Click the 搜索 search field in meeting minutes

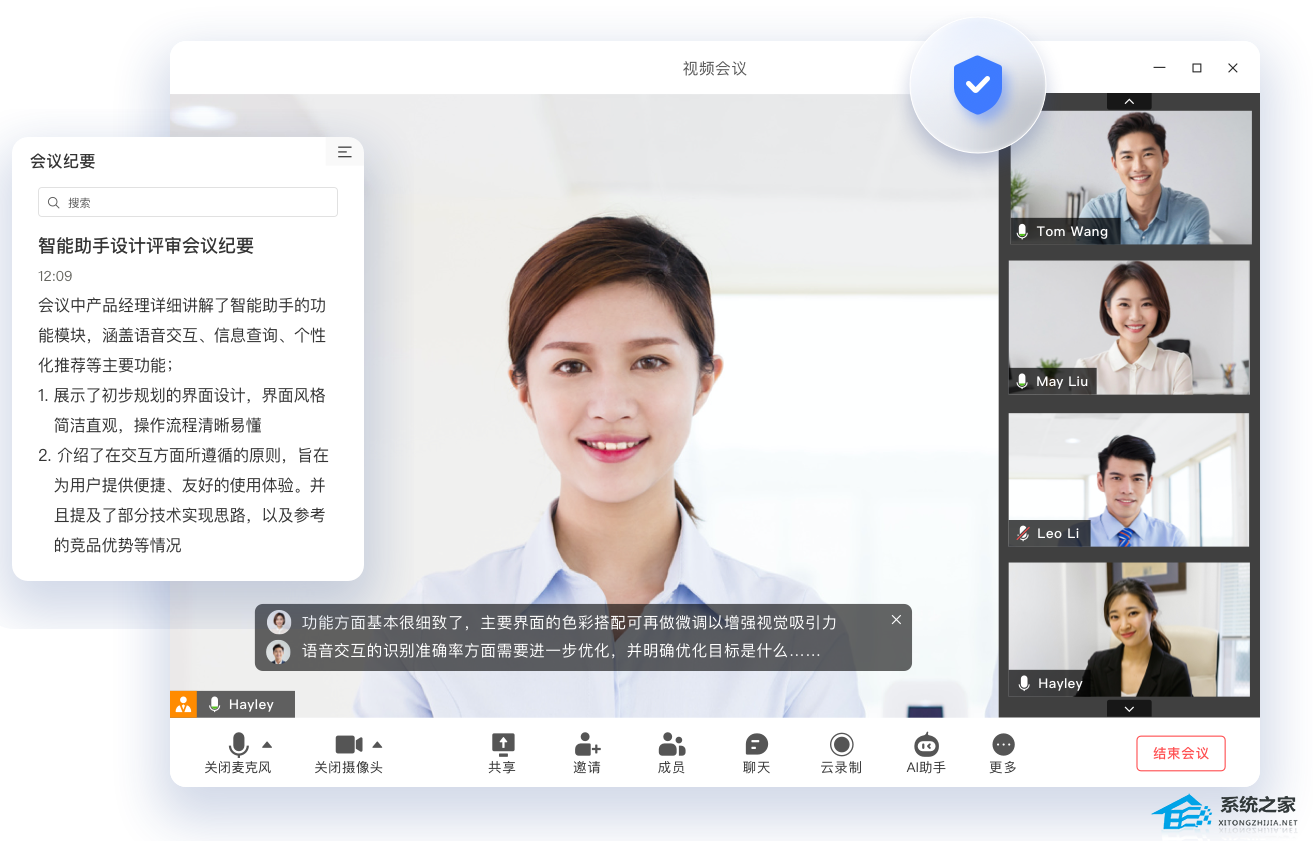(x=188, y=202)
